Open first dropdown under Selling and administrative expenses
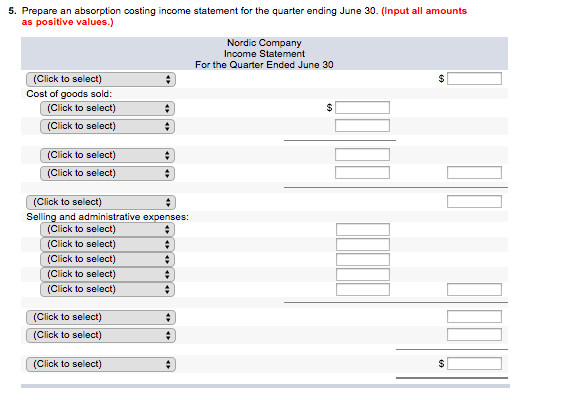Viewport: 563px width, 400px height. click(x=107, y=229)
